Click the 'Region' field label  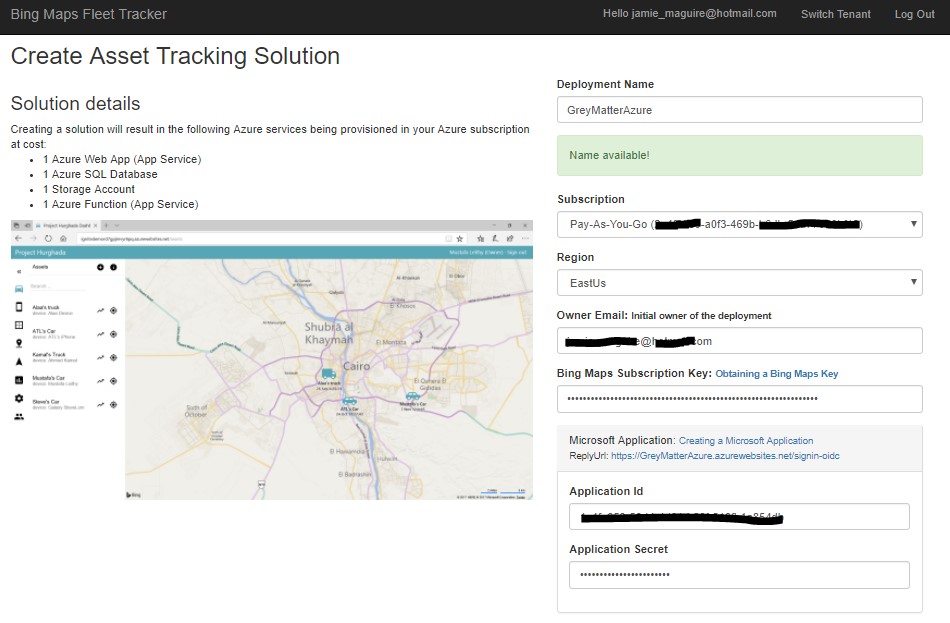tap(576, 257)
